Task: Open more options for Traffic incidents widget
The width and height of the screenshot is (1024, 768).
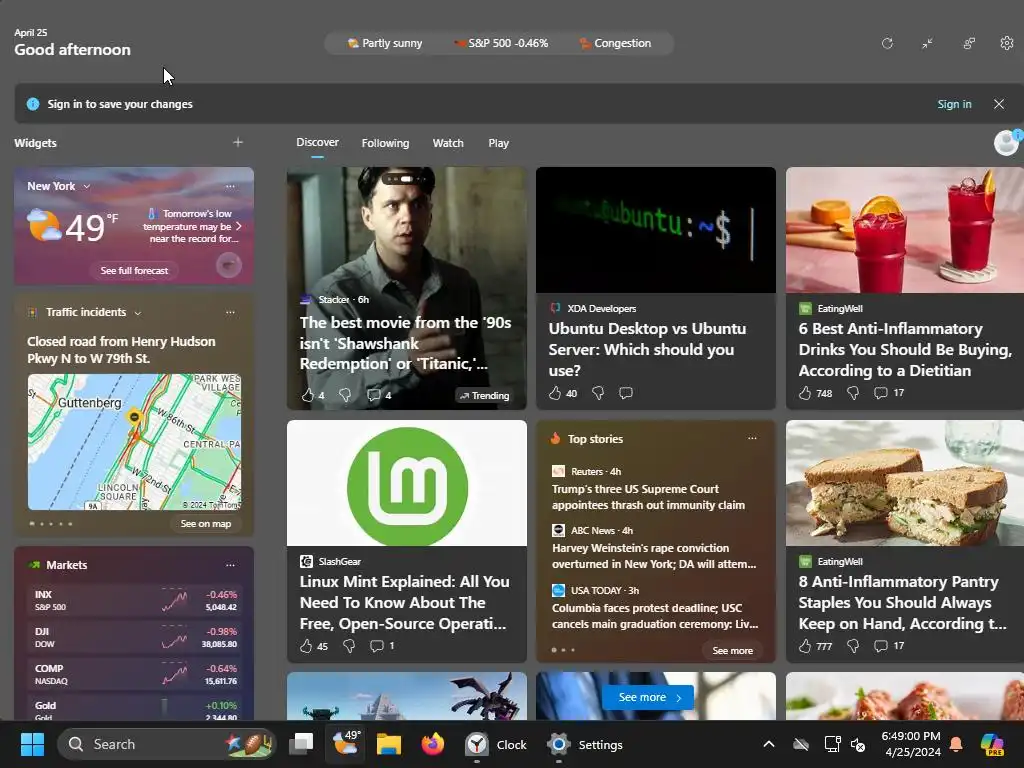Action: 230,312
